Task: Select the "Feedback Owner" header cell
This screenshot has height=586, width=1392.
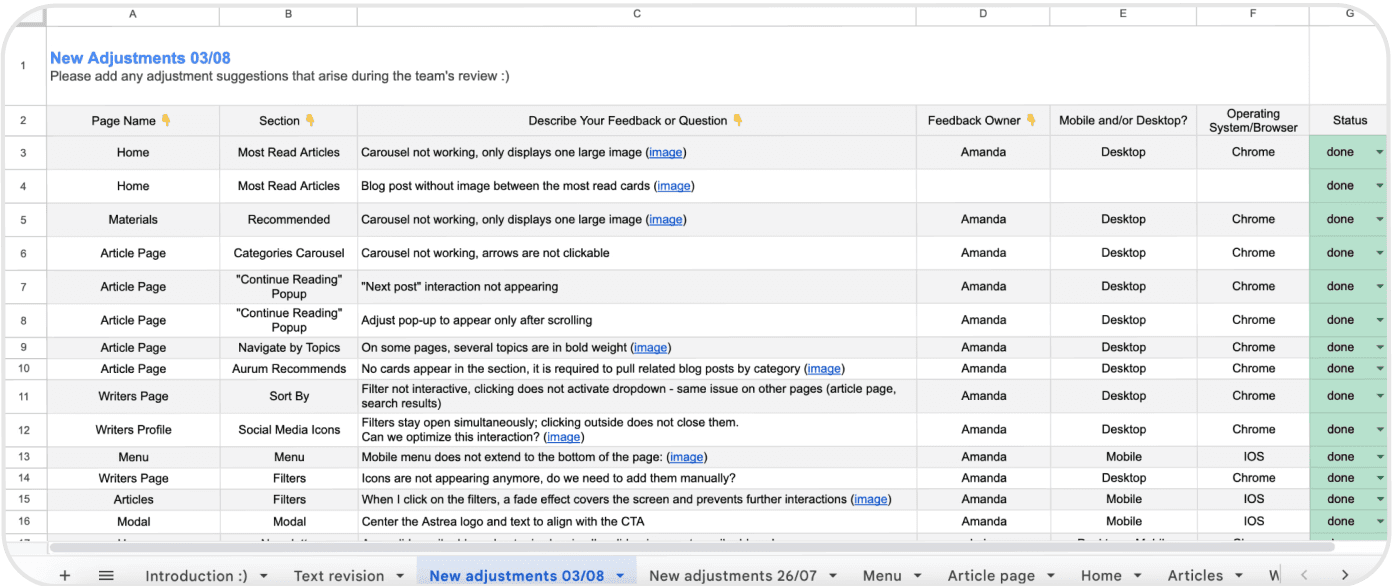Action: [x=983, y=121]
